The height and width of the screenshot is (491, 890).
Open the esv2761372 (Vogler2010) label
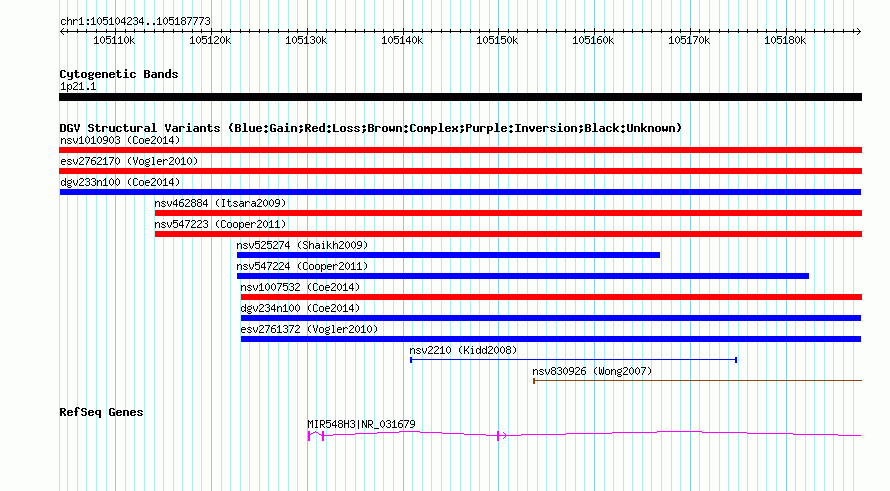tap(309, 329)
